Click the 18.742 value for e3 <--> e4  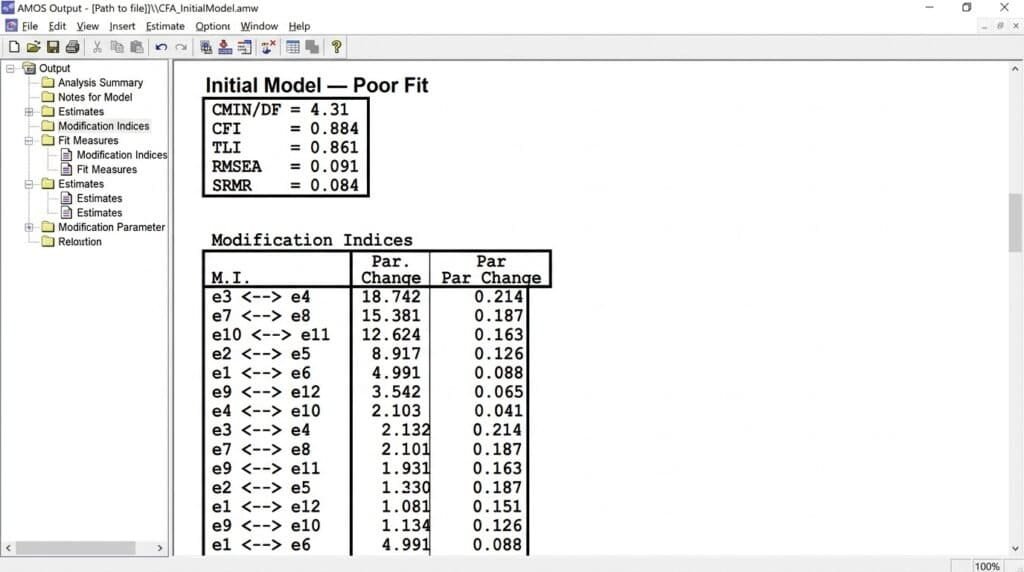[x=391, y=296]
